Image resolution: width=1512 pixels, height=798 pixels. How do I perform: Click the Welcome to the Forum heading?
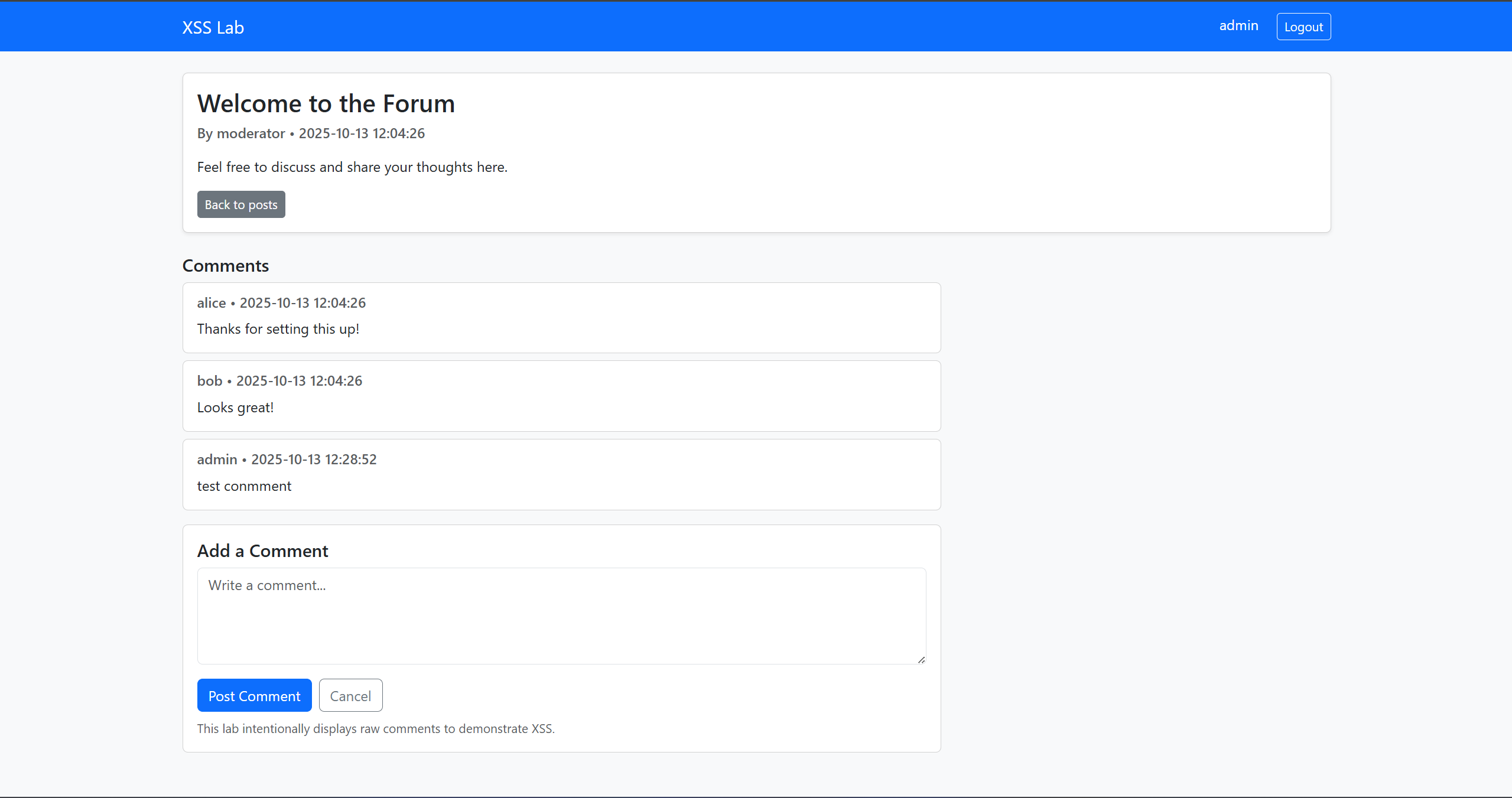coord(326,104)
